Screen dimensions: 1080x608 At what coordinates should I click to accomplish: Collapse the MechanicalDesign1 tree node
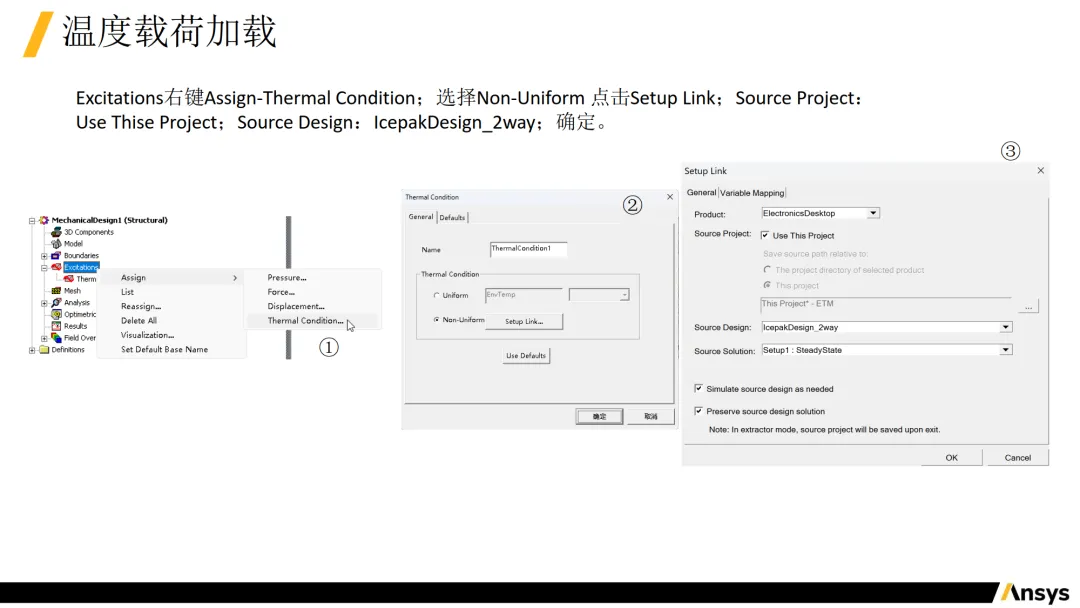pyautogui.click(x=32, y=220)
